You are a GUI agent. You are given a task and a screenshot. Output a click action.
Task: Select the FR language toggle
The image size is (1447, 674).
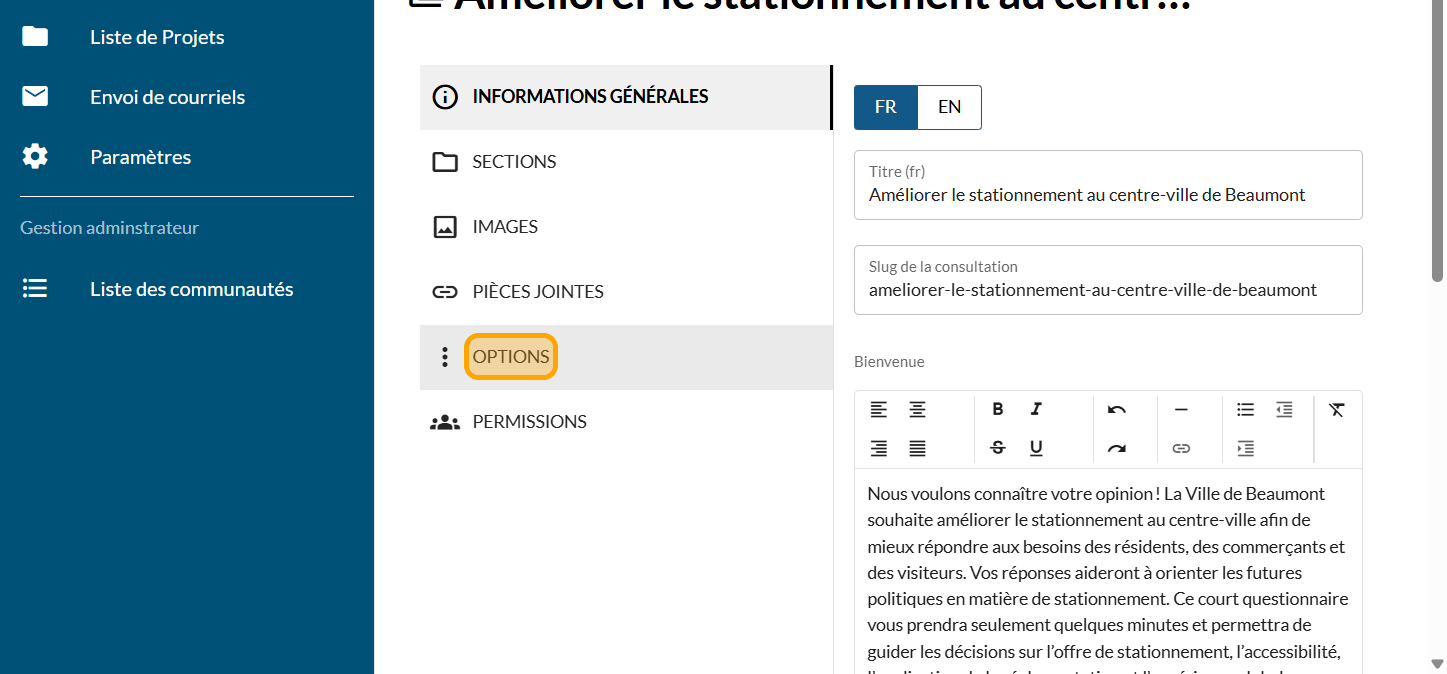pyautogui.click(x=885, y=107)
